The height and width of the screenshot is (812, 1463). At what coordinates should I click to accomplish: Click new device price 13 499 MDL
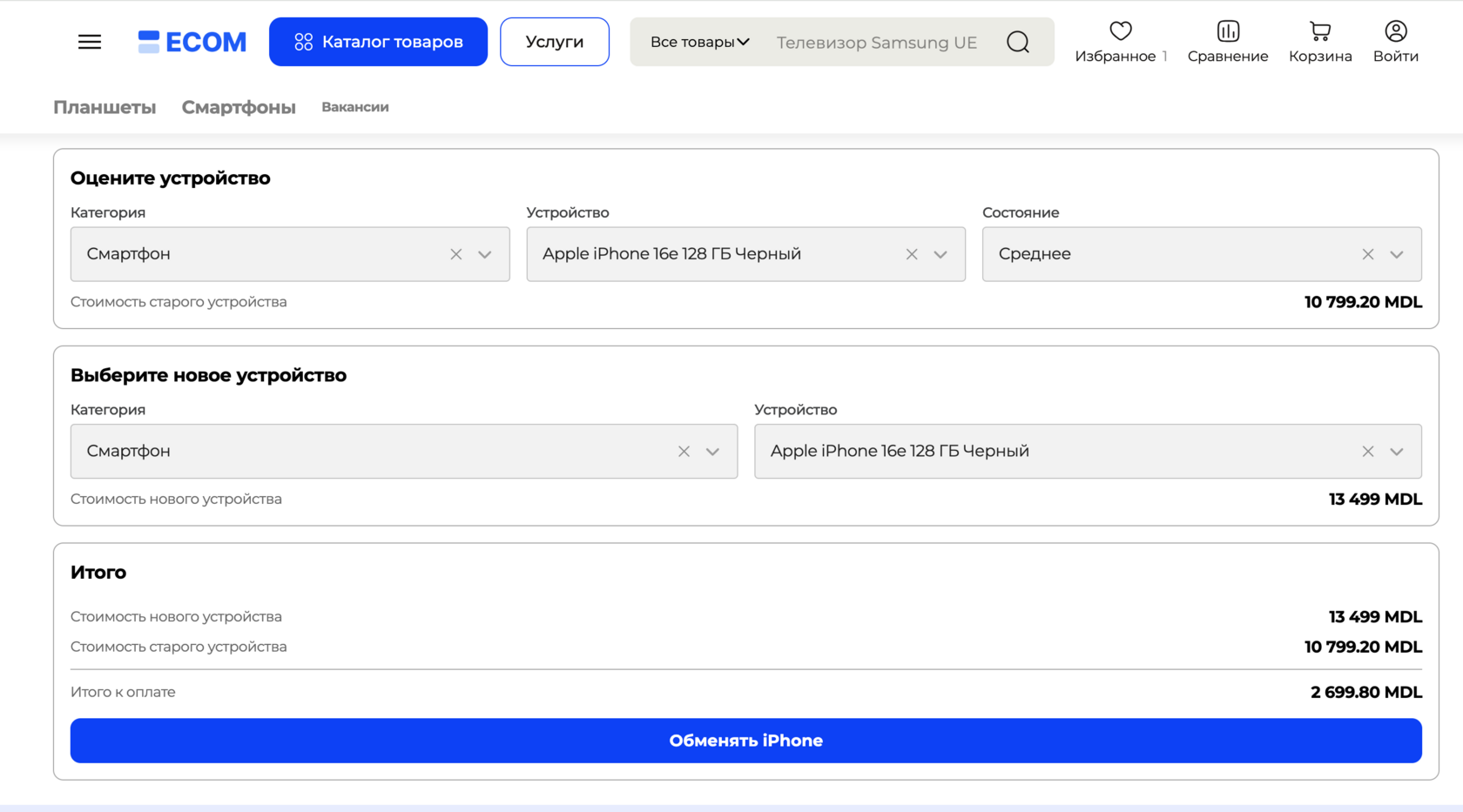coord(1375,500)
